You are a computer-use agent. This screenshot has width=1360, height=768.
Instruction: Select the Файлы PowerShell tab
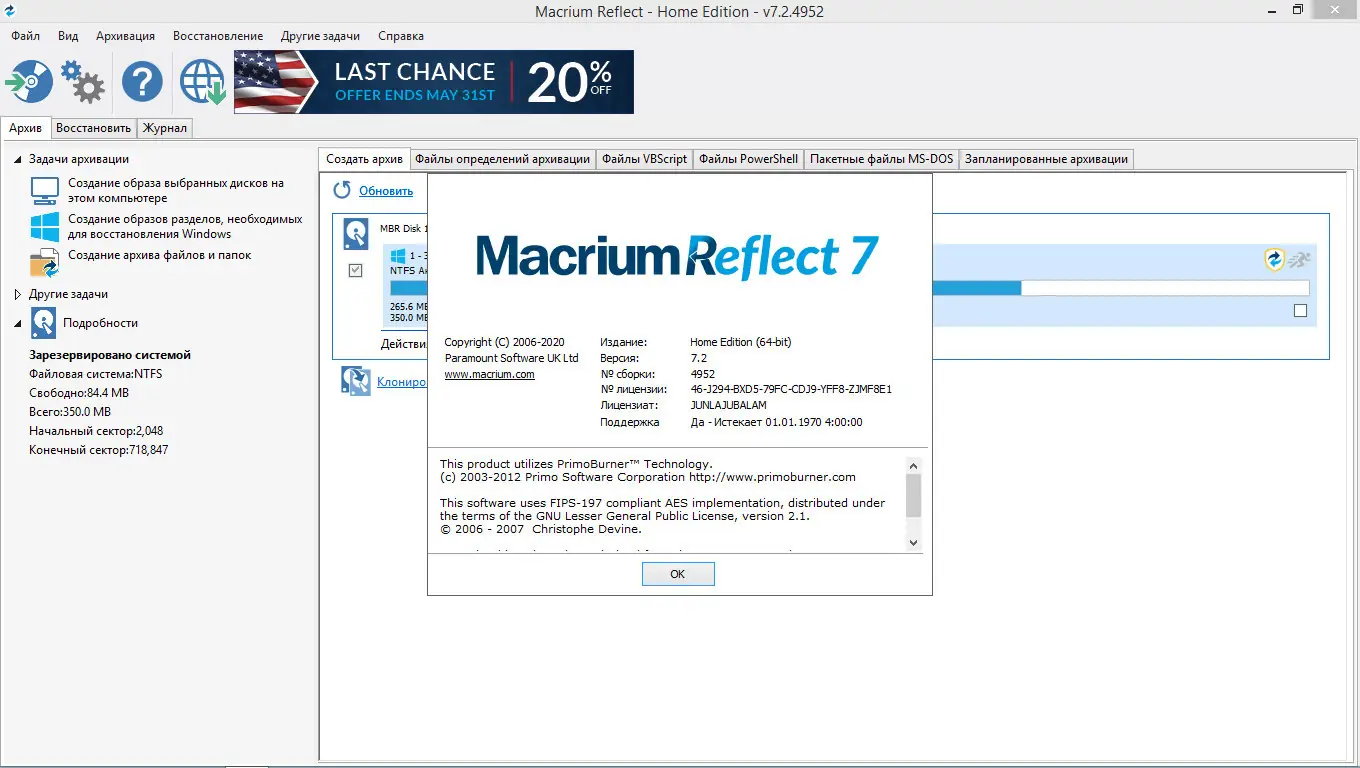click(x=748, y=159)
